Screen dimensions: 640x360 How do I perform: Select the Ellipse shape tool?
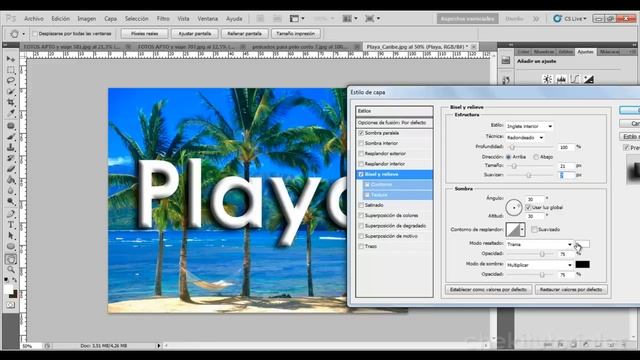point(11,247)
